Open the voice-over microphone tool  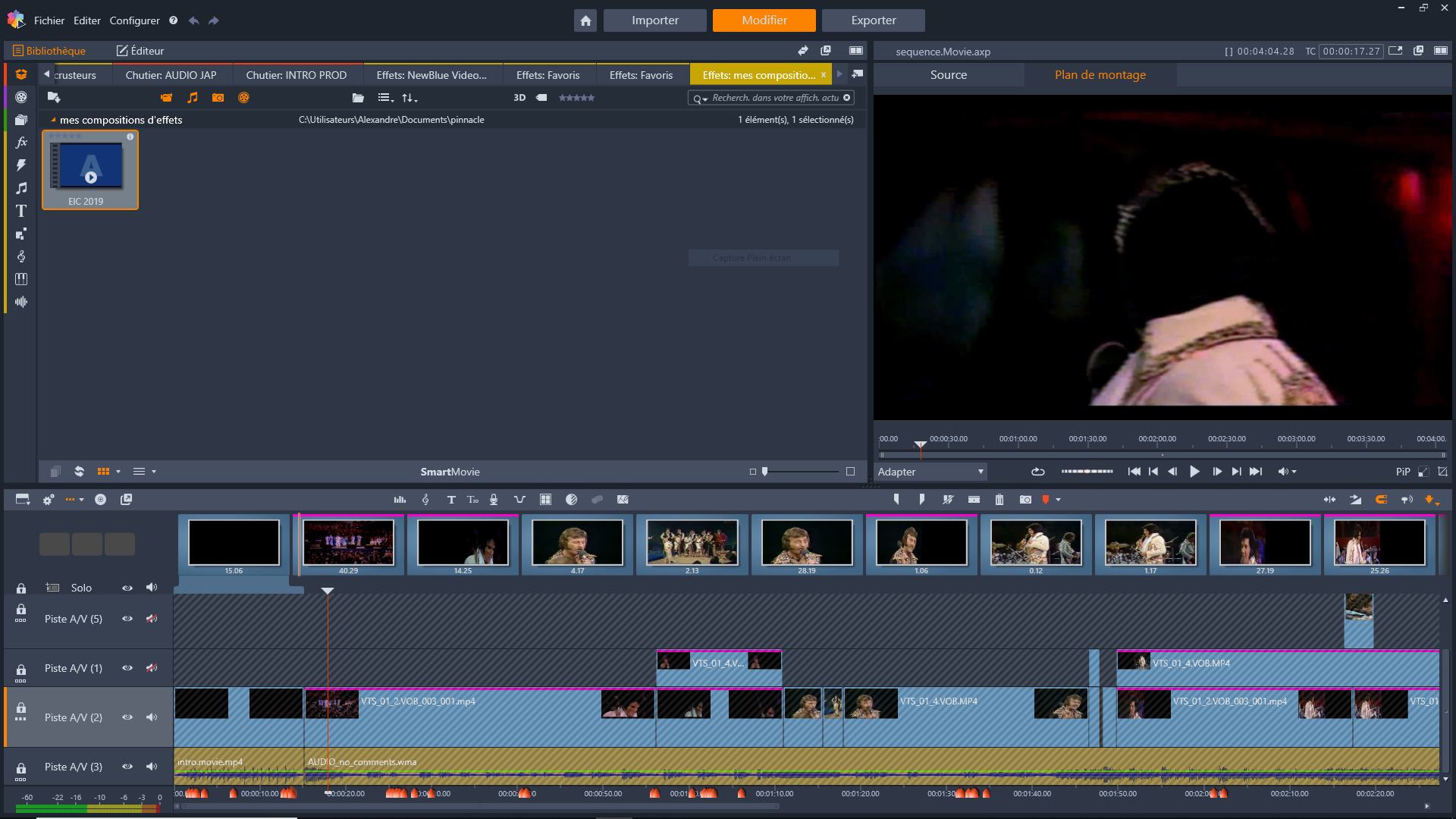pos(494,500)
